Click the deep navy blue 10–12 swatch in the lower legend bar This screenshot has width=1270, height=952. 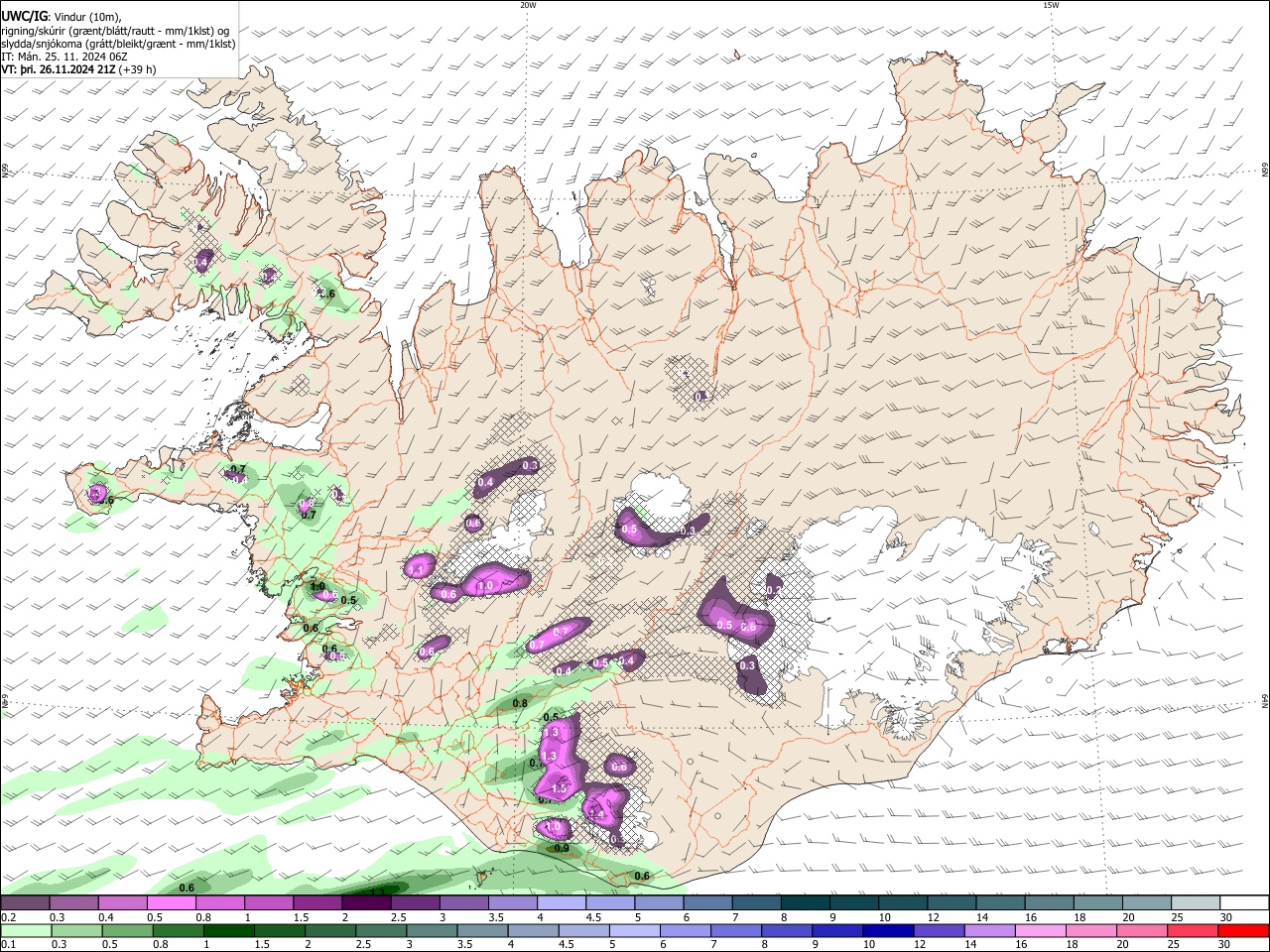tap(886, 930)
